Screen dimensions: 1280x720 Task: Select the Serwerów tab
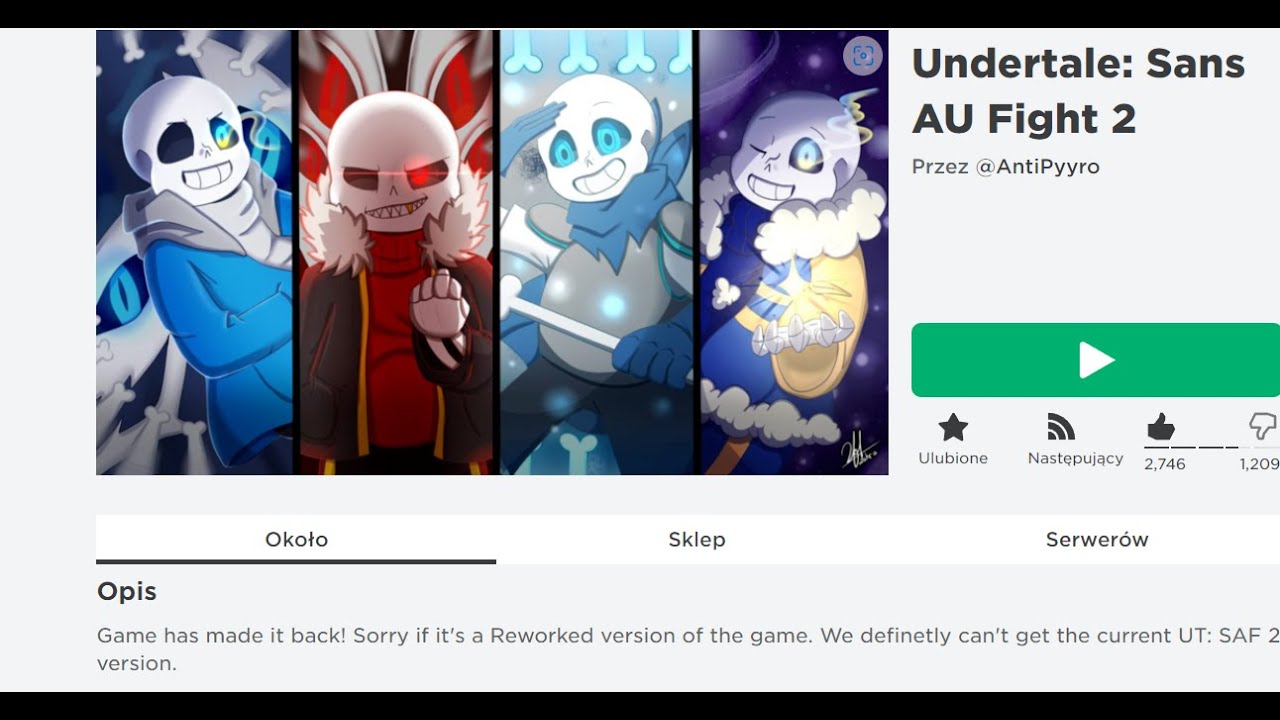[x=1097, y=539]
